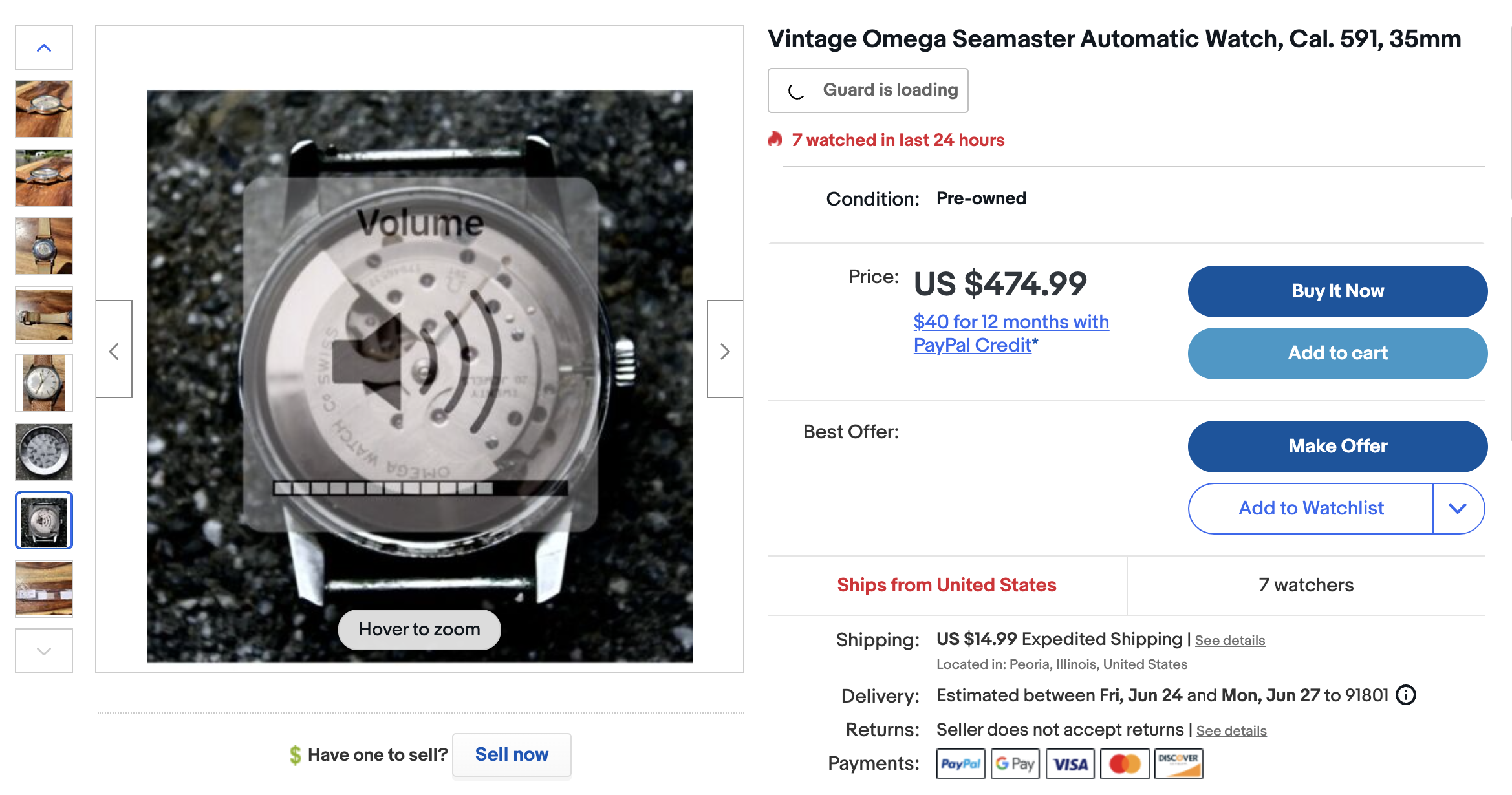1512x795 pixels.
Task: Click the delivery info circle icon
Action: coord(1405,695)
